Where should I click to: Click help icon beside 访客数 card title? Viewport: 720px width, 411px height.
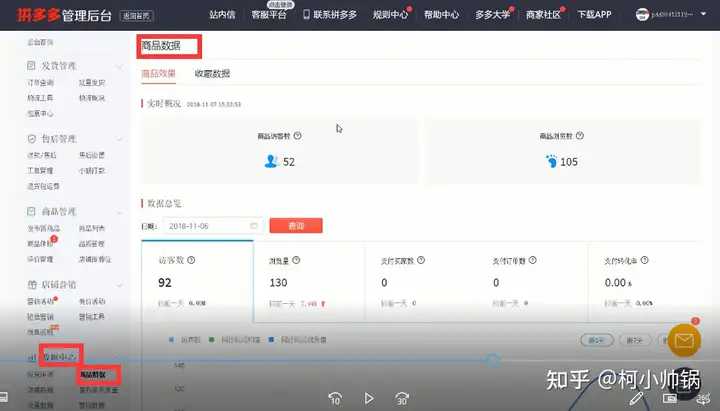click(x=191, y=260)
